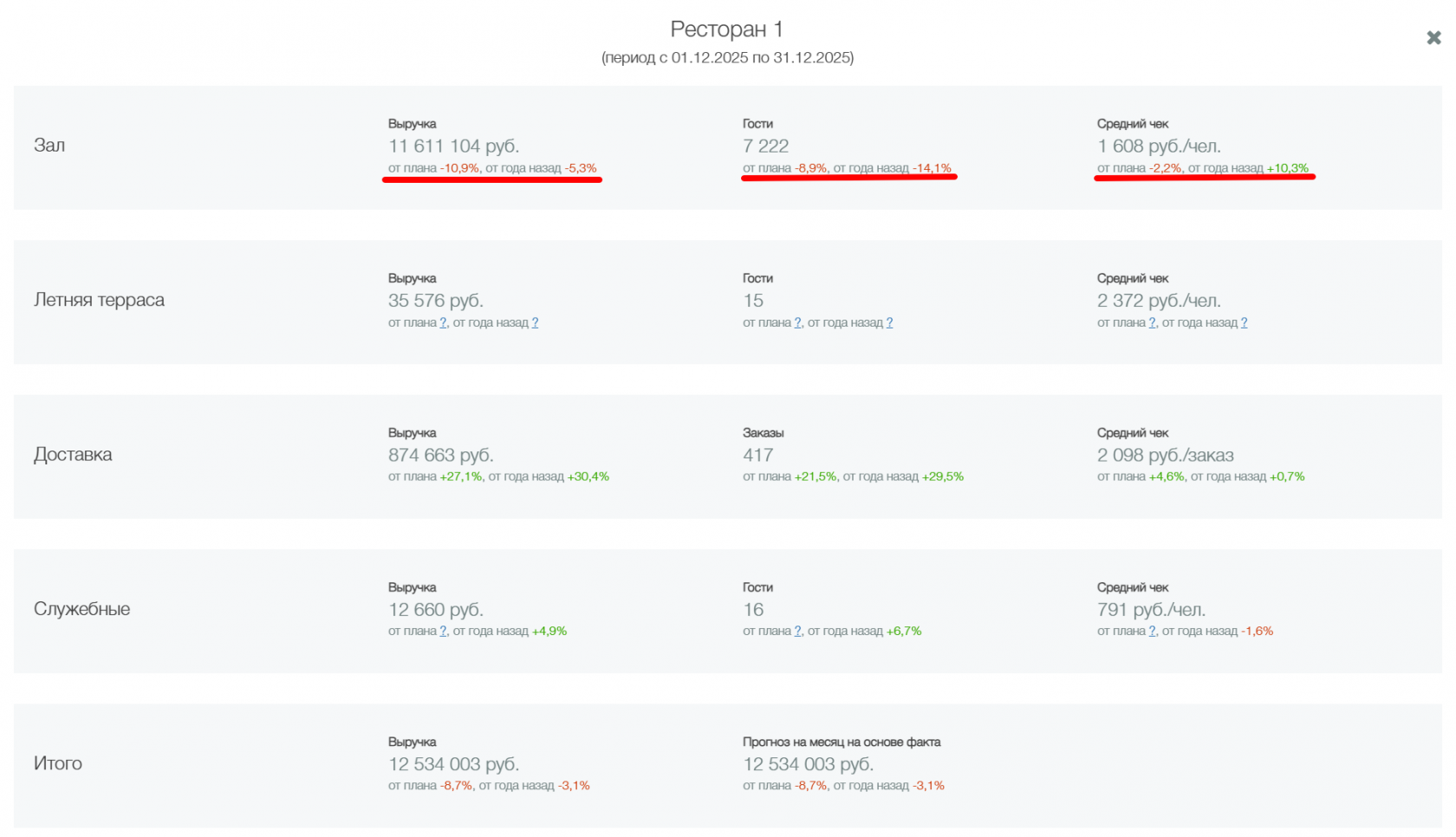Open Служебные Средний чек 'от плана' question mark

[1153, 632]
